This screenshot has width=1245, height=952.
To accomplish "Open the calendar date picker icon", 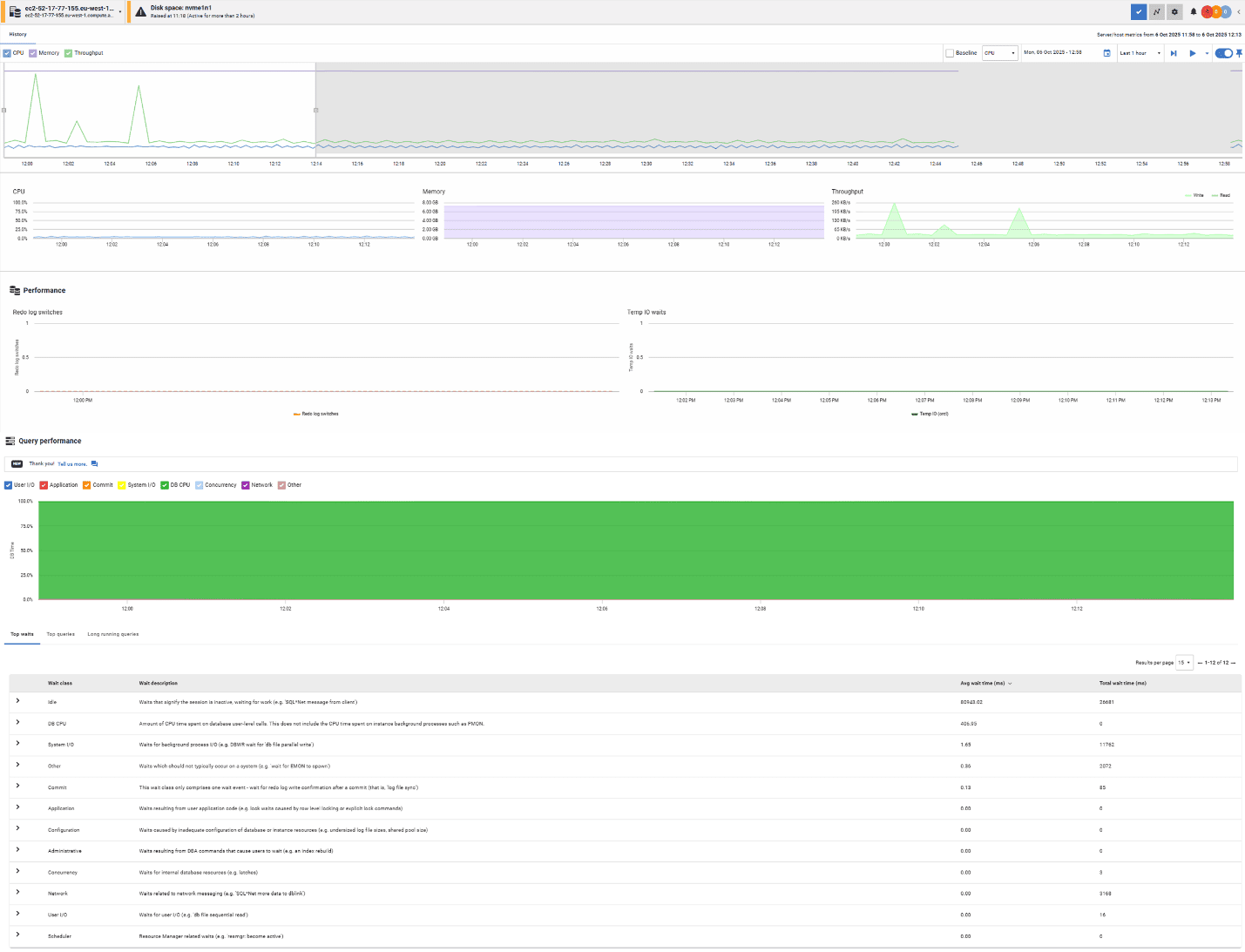I will click(1107, 53).
